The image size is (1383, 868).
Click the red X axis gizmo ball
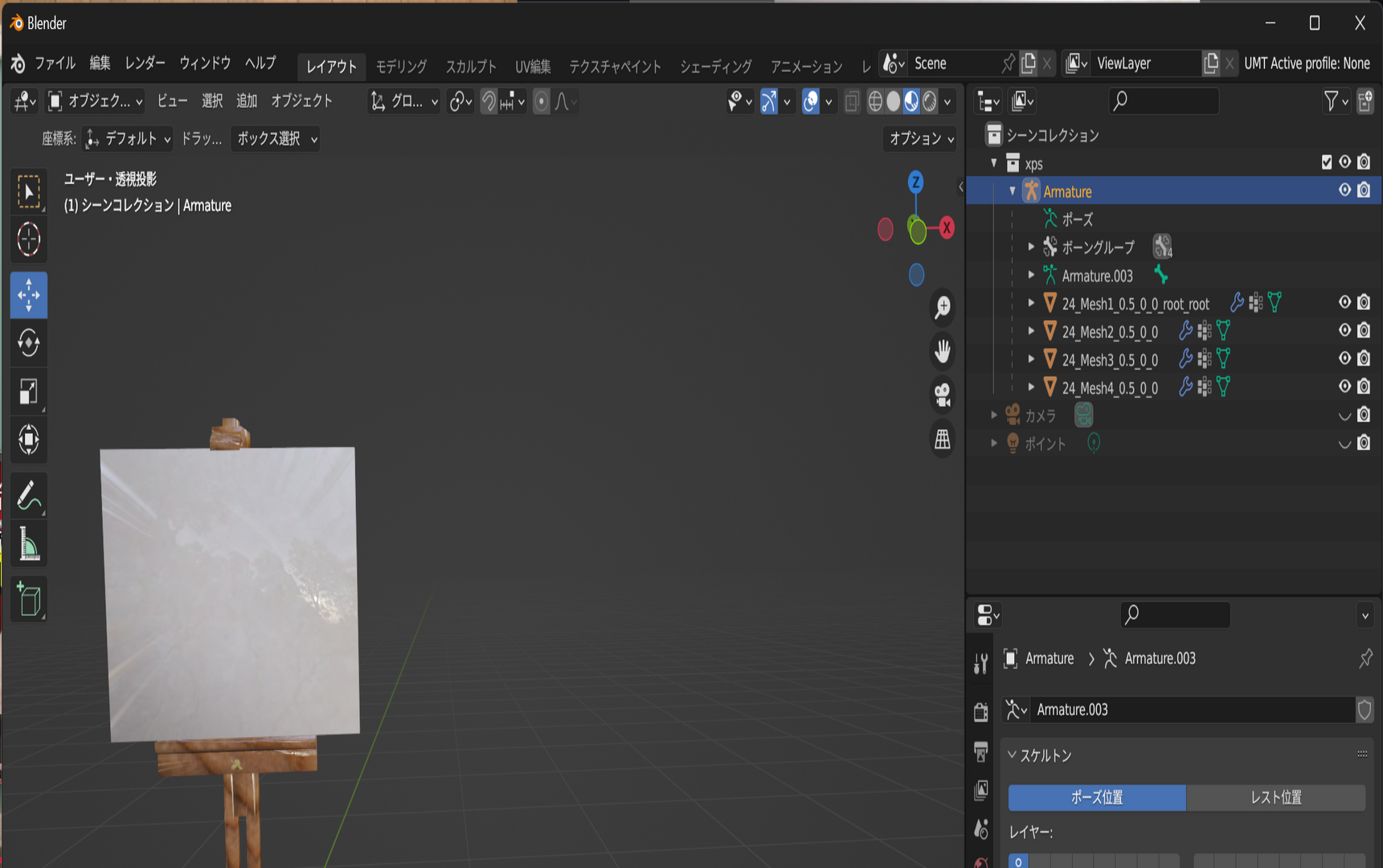pos(947,228)
